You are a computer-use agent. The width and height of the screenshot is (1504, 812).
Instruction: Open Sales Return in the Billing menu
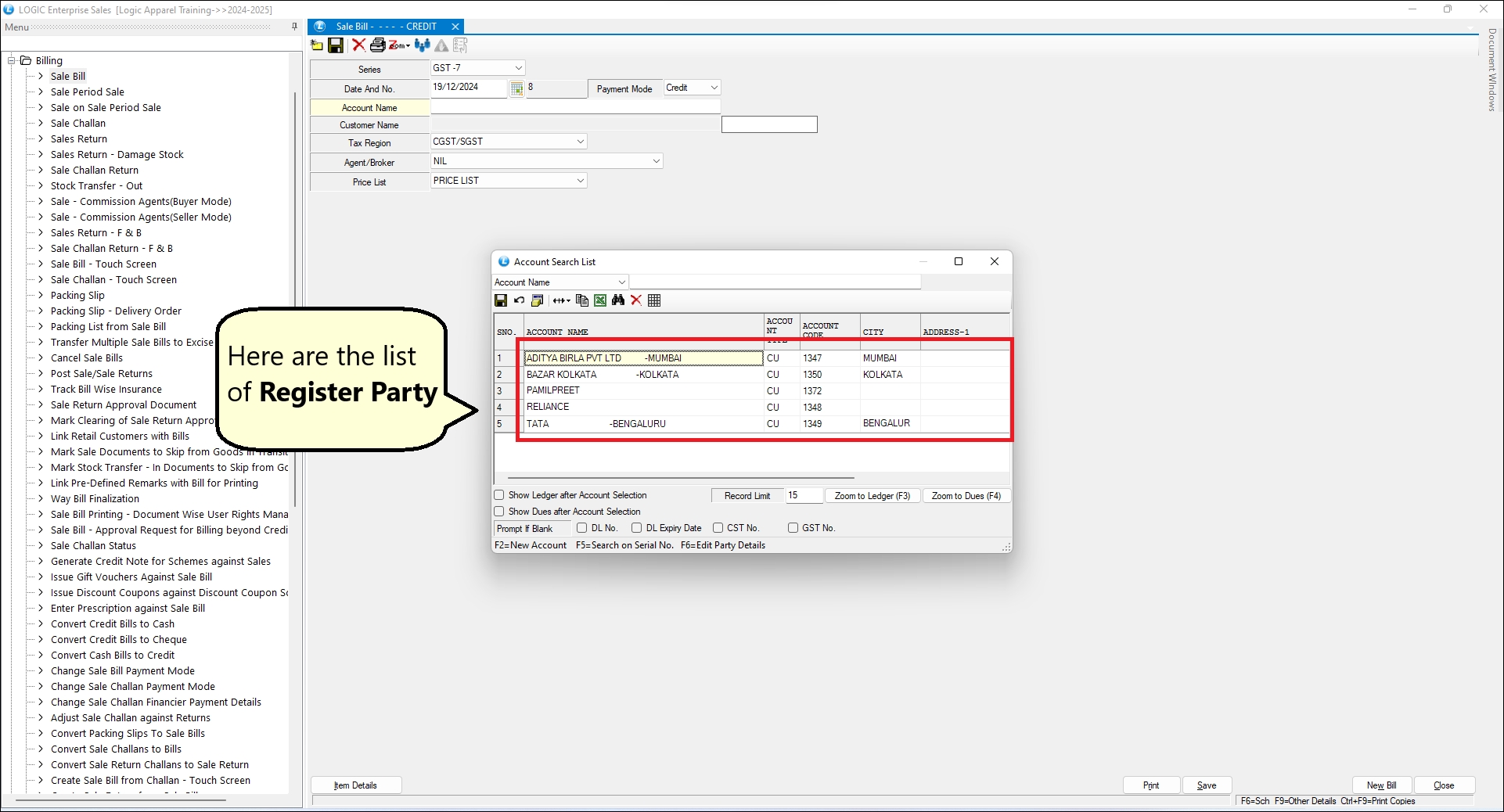click(x=78, y=139)
